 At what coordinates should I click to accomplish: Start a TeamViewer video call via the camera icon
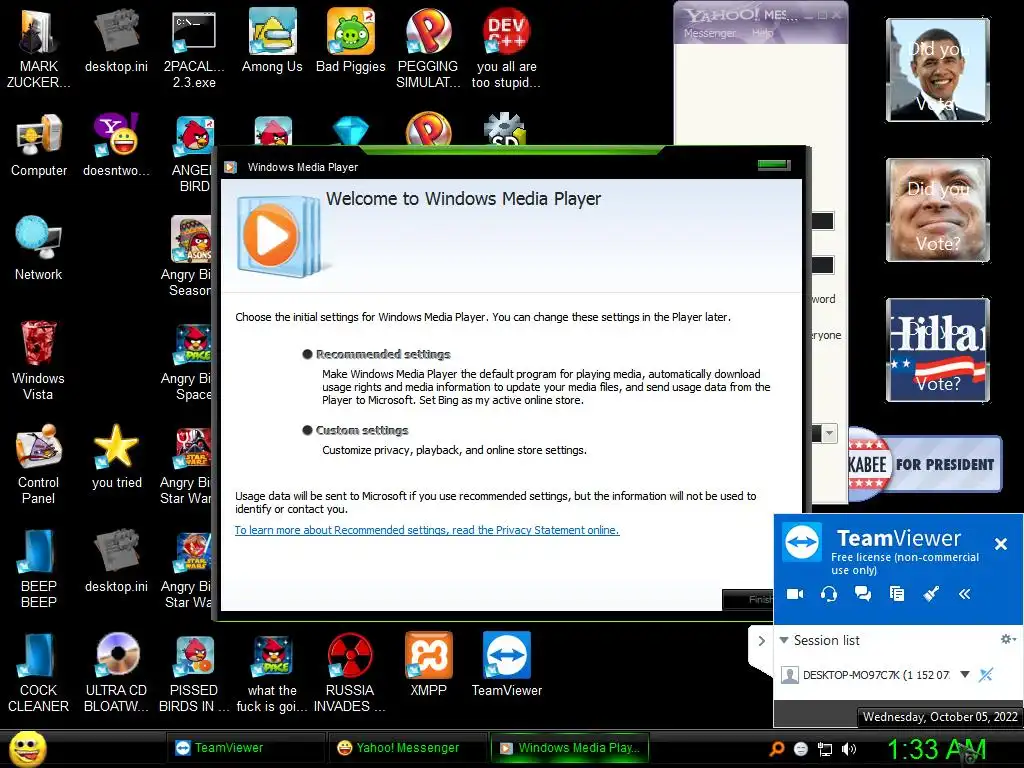pyautogui.click(x=795, y=594)
